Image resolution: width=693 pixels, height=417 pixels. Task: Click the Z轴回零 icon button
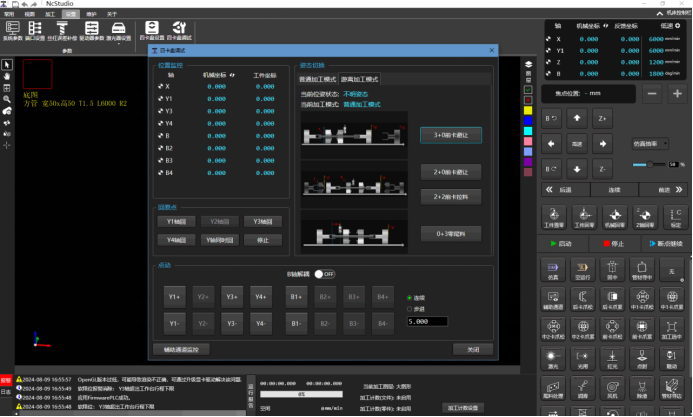click(645, 217)
